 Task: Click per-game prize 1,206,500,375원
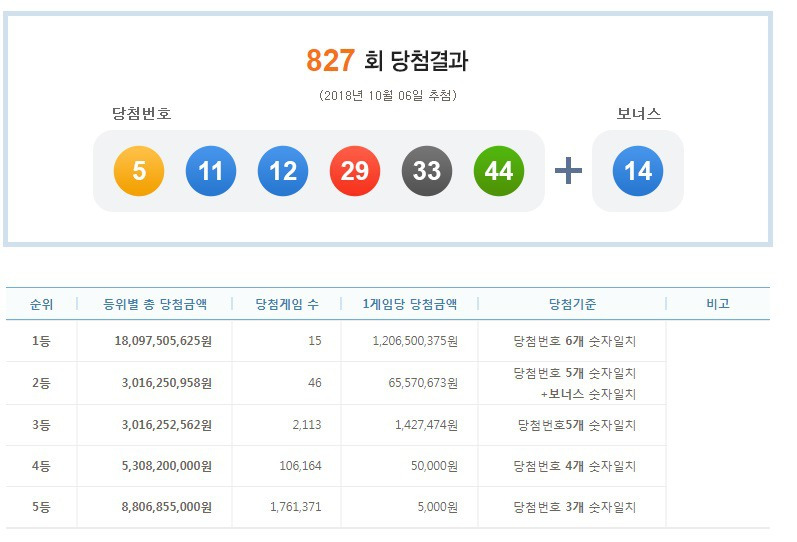click(x=415, y=341)
